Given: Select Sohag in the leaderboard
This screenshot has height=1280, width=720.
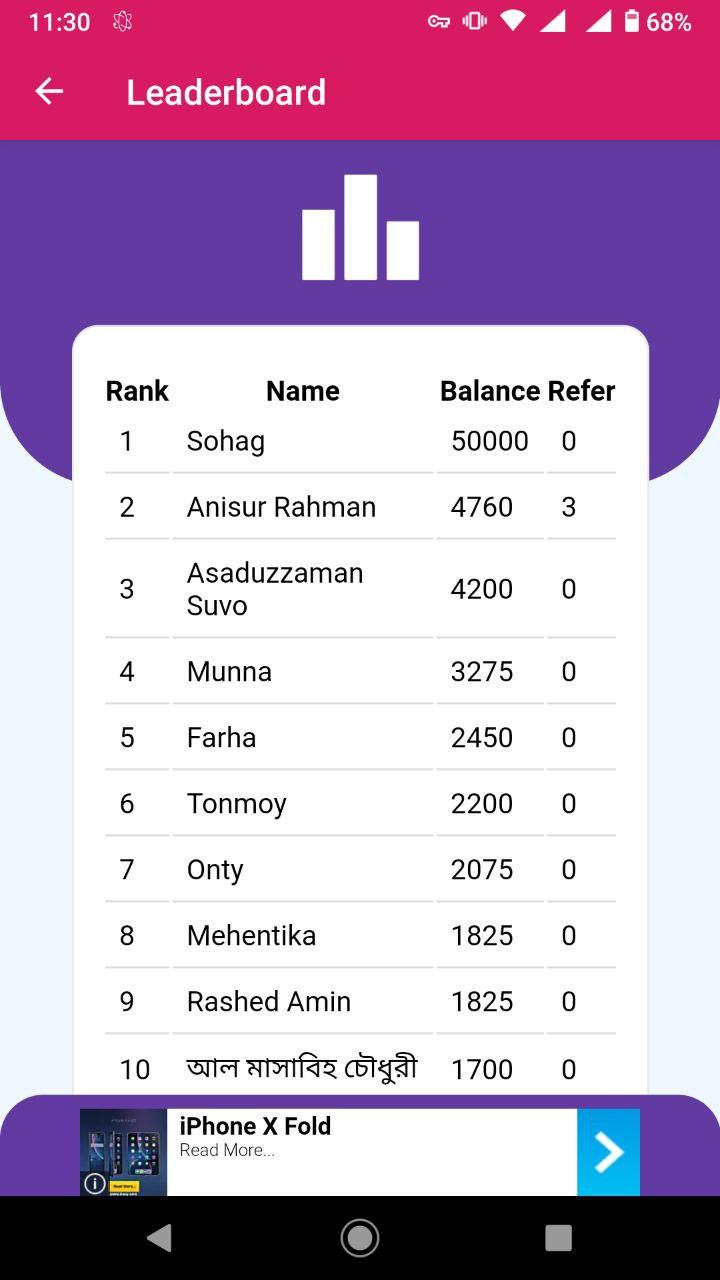Looking at the screenshot, I should 226,441.
